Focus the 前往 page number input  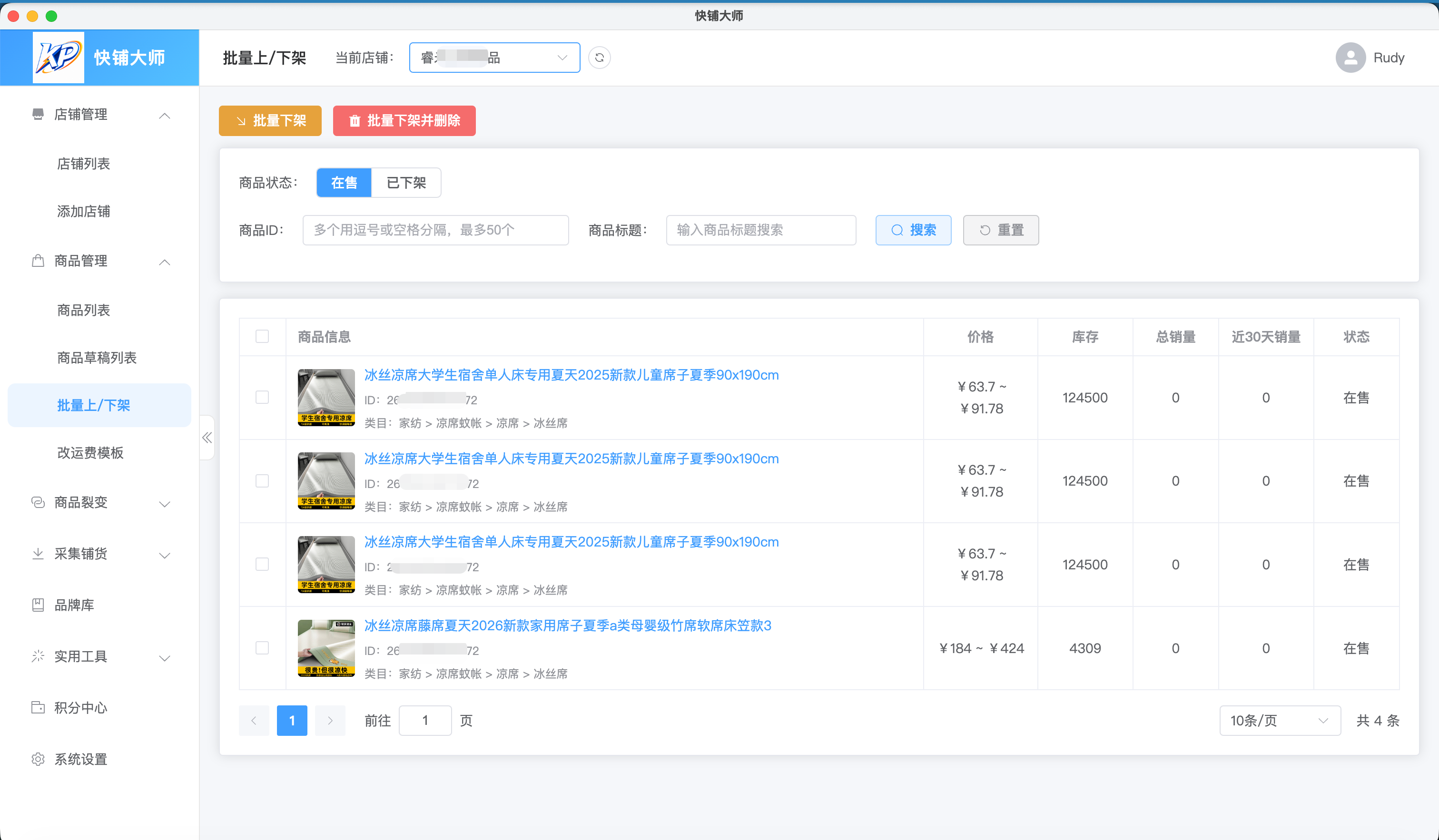(425, 720)
